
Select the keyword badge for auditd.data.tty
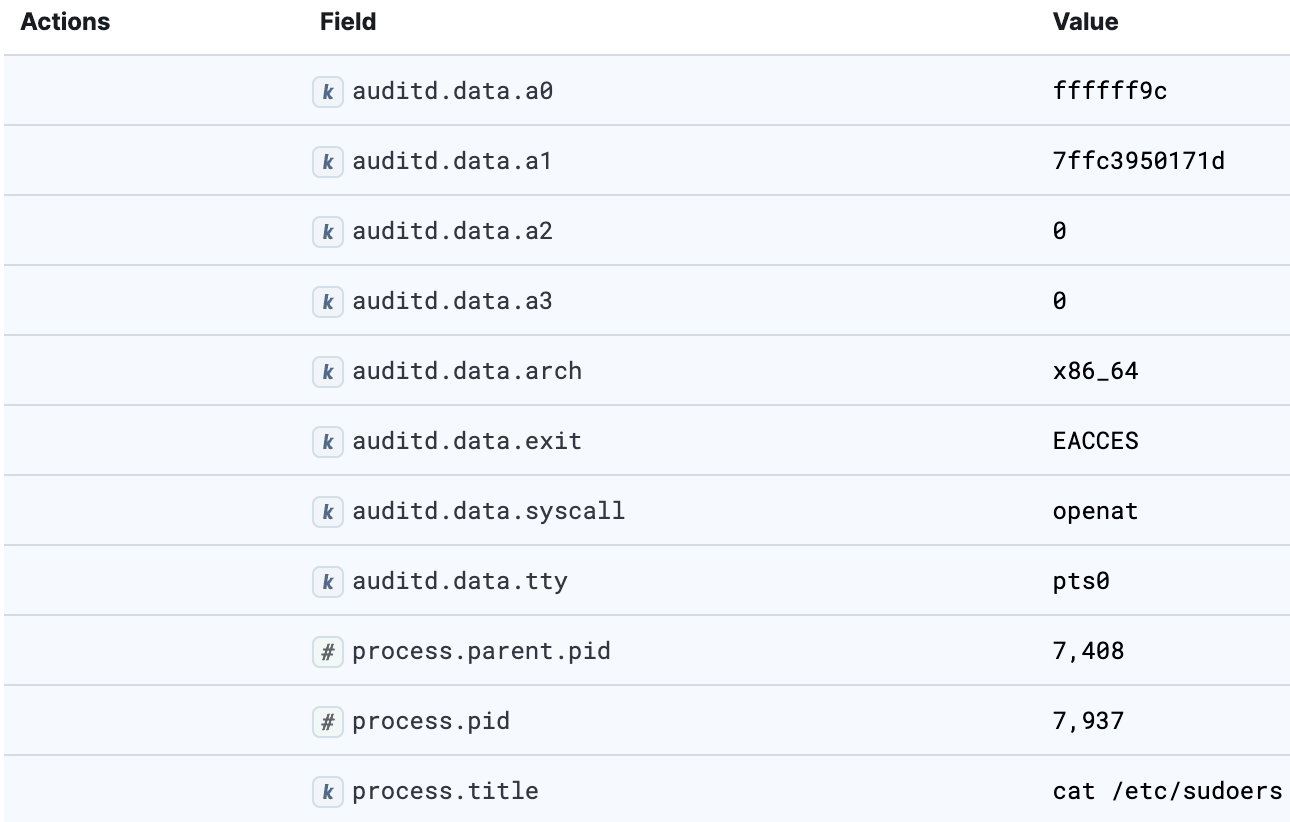click(x=328, y=581)
